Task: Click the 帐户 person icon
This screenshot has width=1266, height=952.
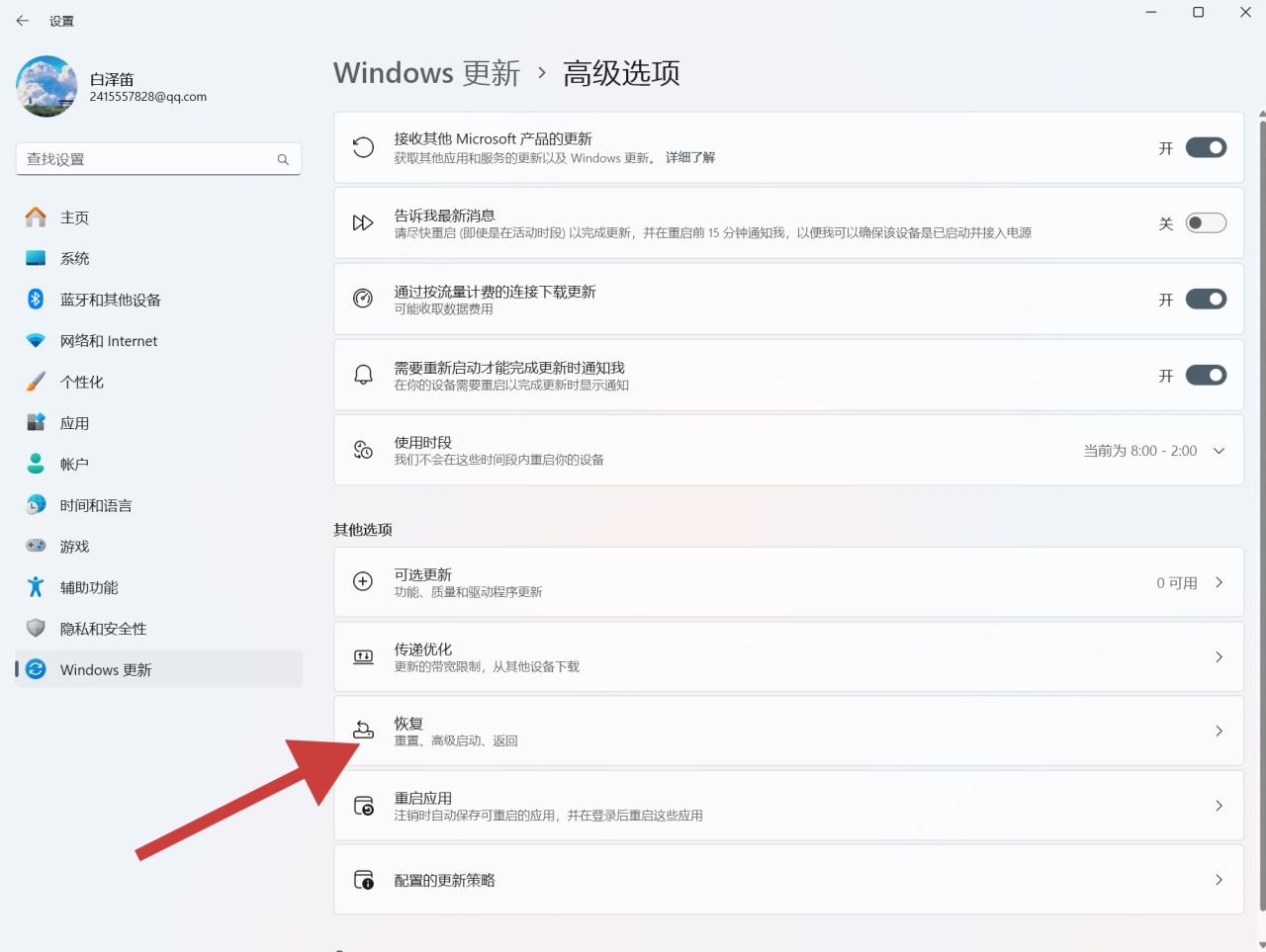Action: click(x=36, y=464)
